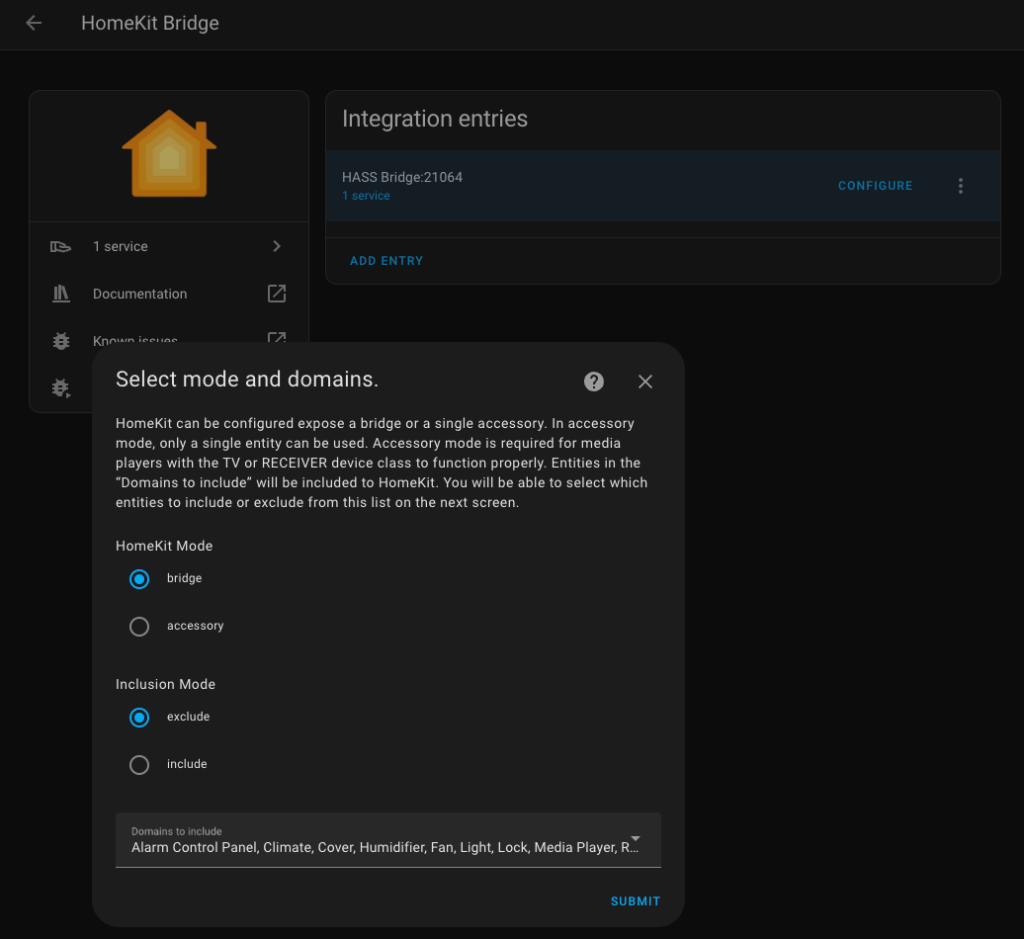This screenshot has width=1024, height=939.
Task: Open Known issues external link icon
Action: coord(277,338)
